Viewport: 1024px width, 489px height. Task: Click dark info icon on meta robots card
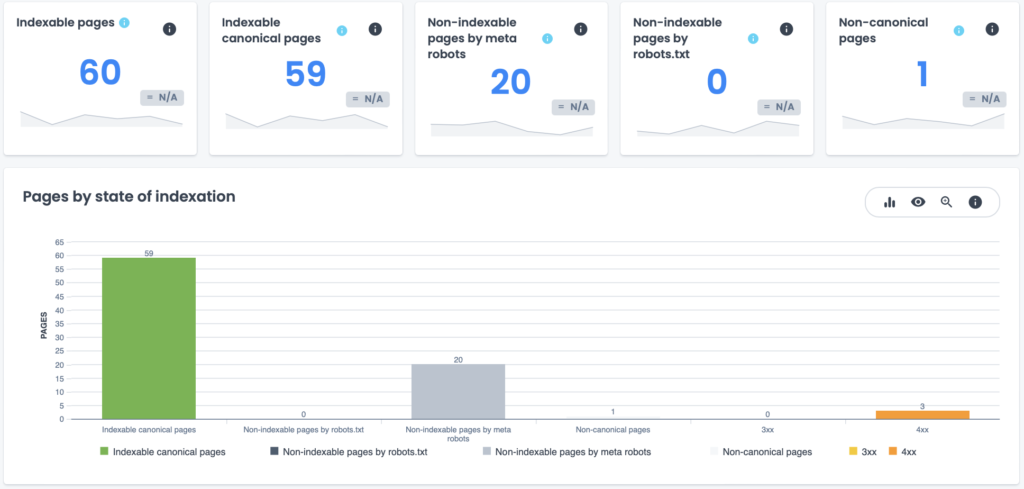(x=581, y=30)
